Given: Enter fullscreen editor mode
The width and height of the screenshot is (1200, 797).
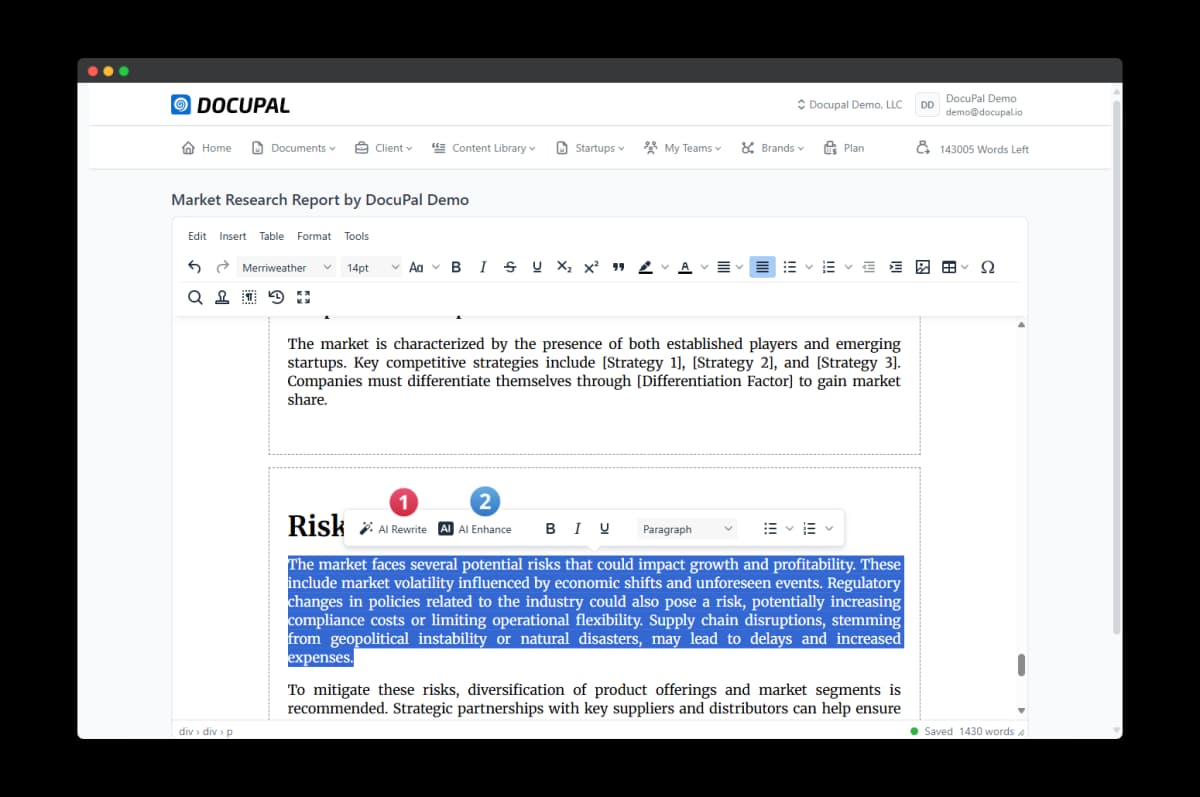Looking at the screenshot, I should [x=304, y=297].
